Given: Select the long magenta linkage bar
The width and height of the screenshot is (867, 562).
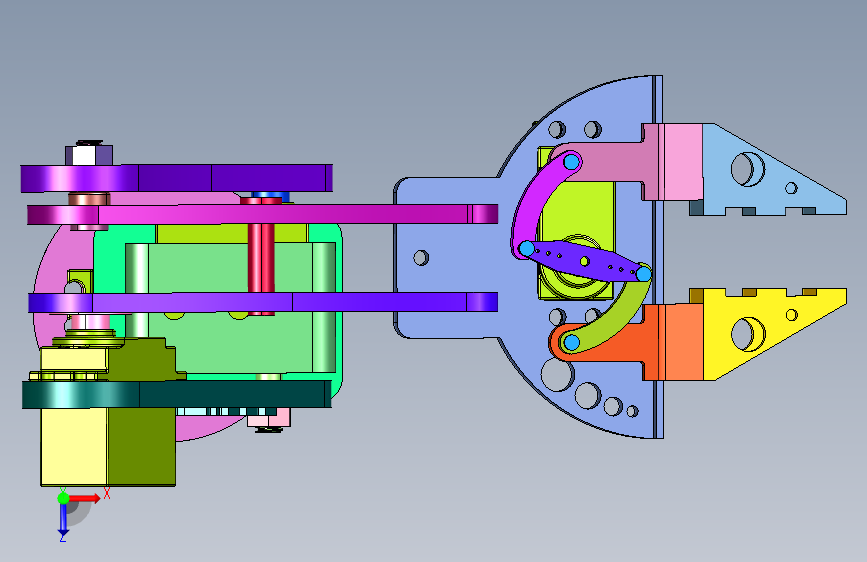Looking at the screenshot, I should point(263,214).
